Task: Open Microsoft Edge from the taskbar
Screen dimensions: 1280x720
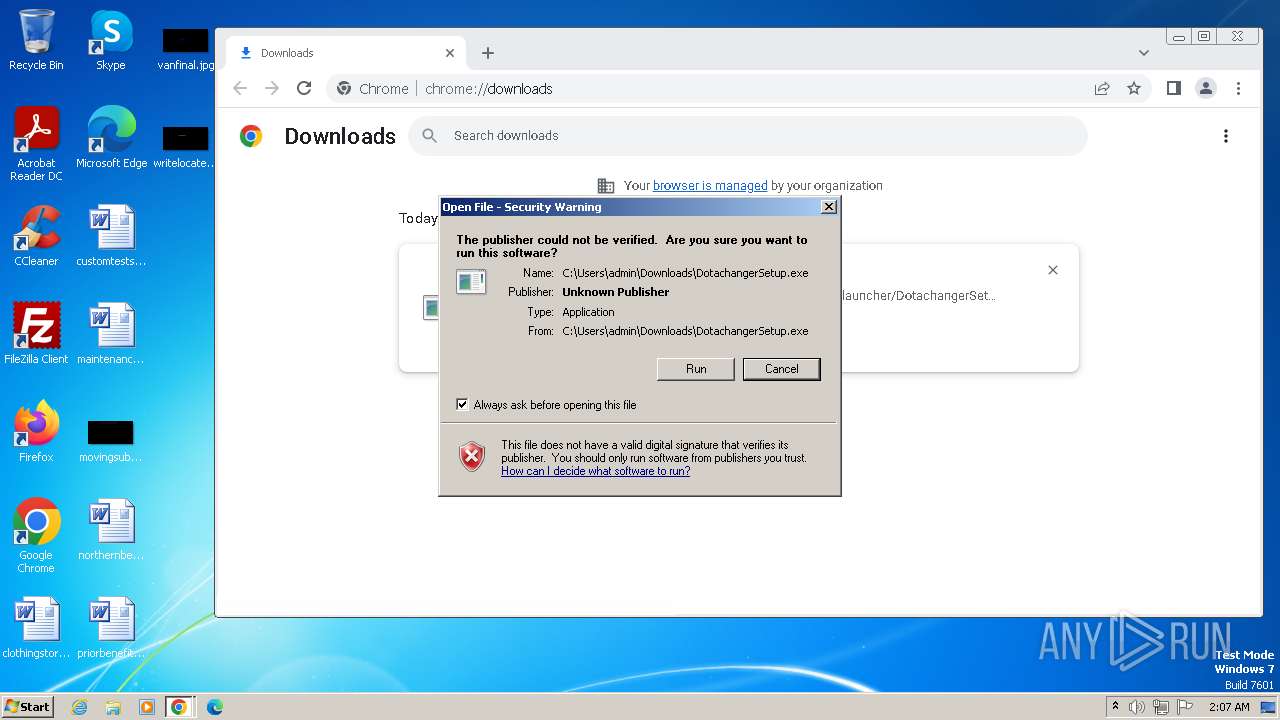Action: click(x=214, y=707)
